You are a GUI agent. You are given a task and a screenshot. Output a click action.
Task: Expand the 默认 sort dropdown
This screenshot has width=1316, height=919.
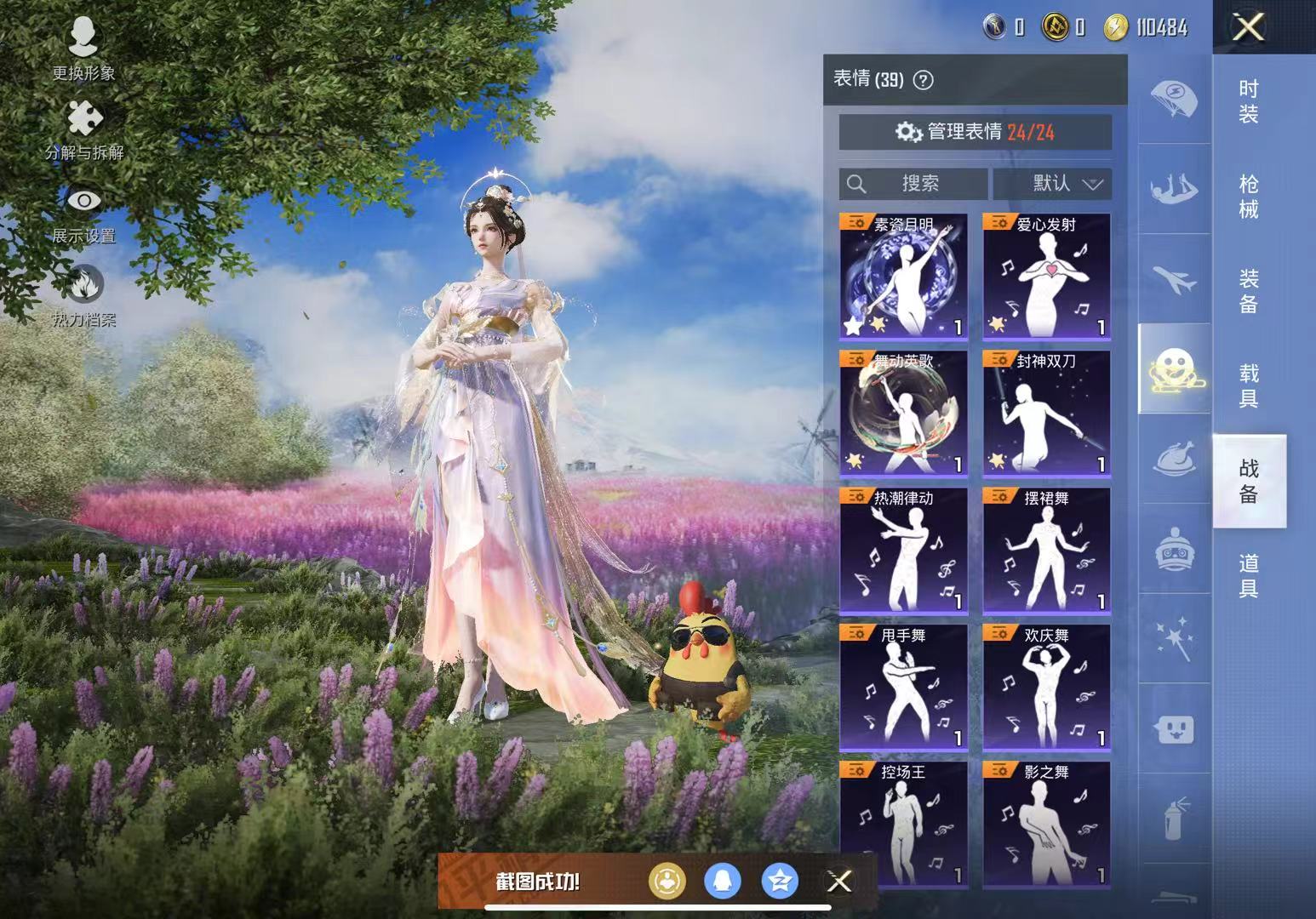click(1052, 183)
